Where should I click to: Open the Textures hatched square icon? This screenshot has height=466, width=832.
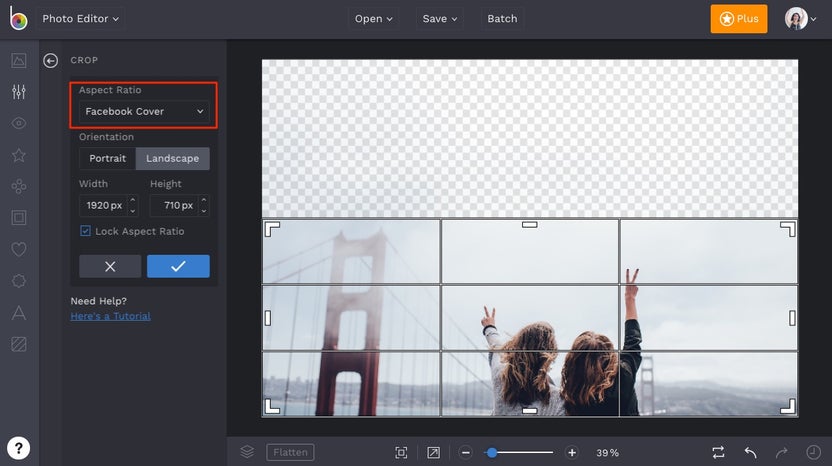pyautogui.click(x=19, y=344)
